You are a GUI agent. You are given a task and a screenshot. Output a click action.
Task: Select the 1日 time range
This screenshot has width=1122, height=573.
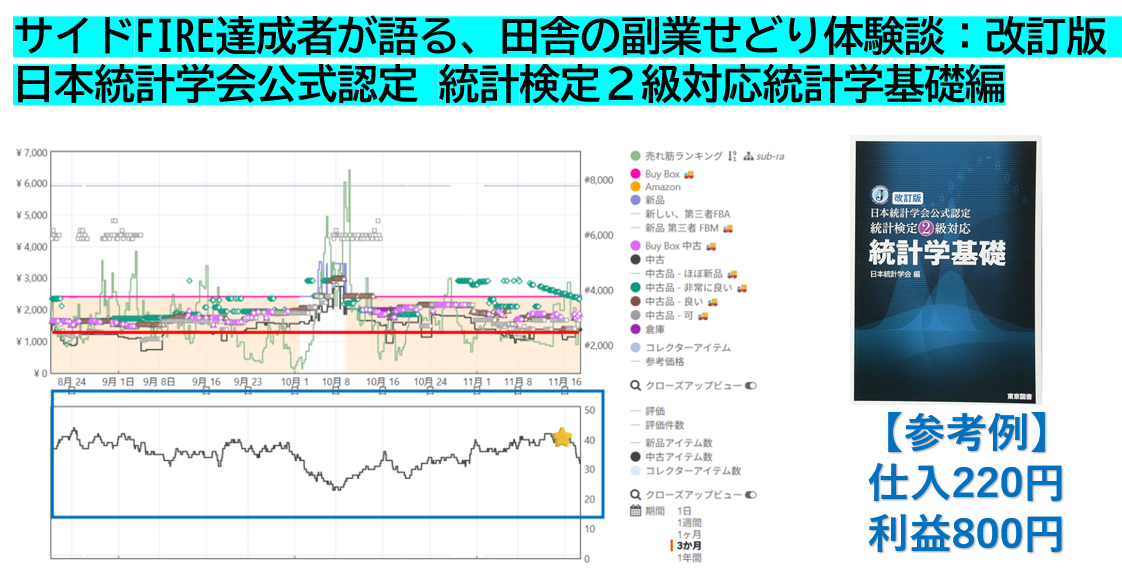coord(684,511)
